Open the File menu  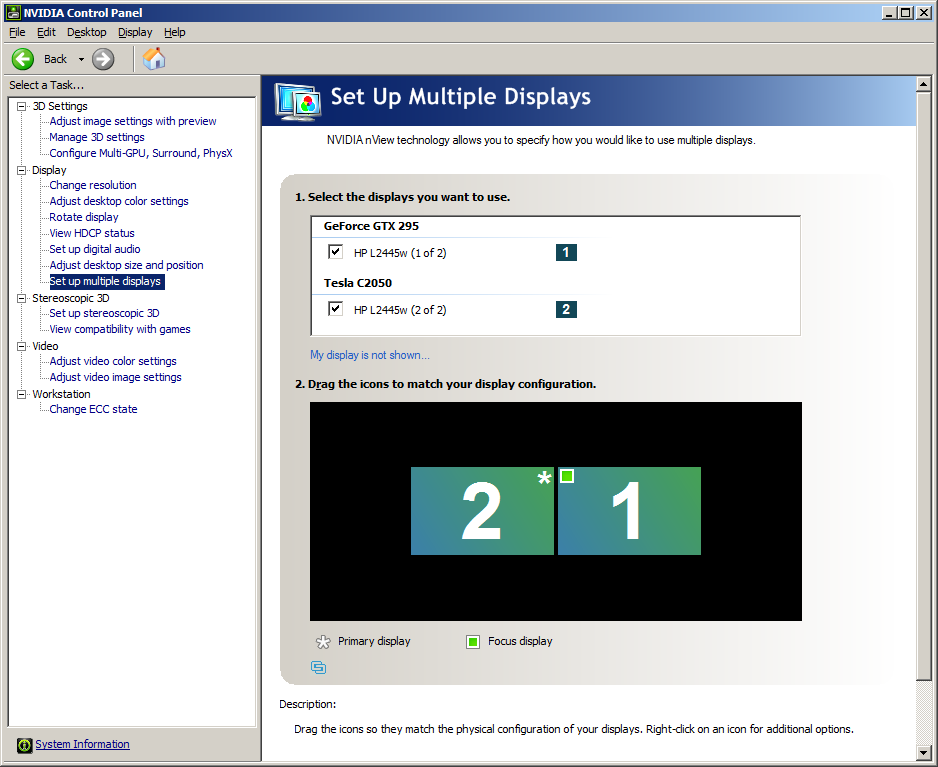(x=17, y=32)
